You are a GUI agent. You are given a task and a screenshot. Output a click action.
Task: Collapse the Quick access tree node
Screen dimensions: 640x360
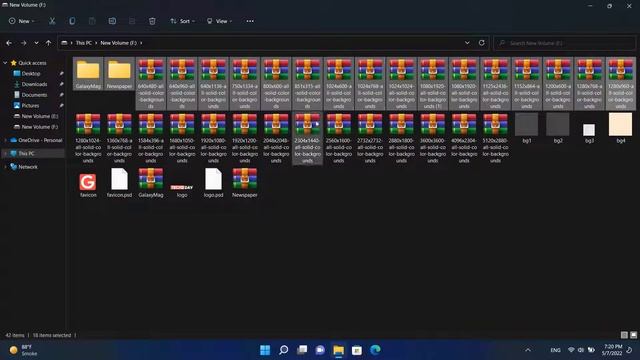coord(5,63)
